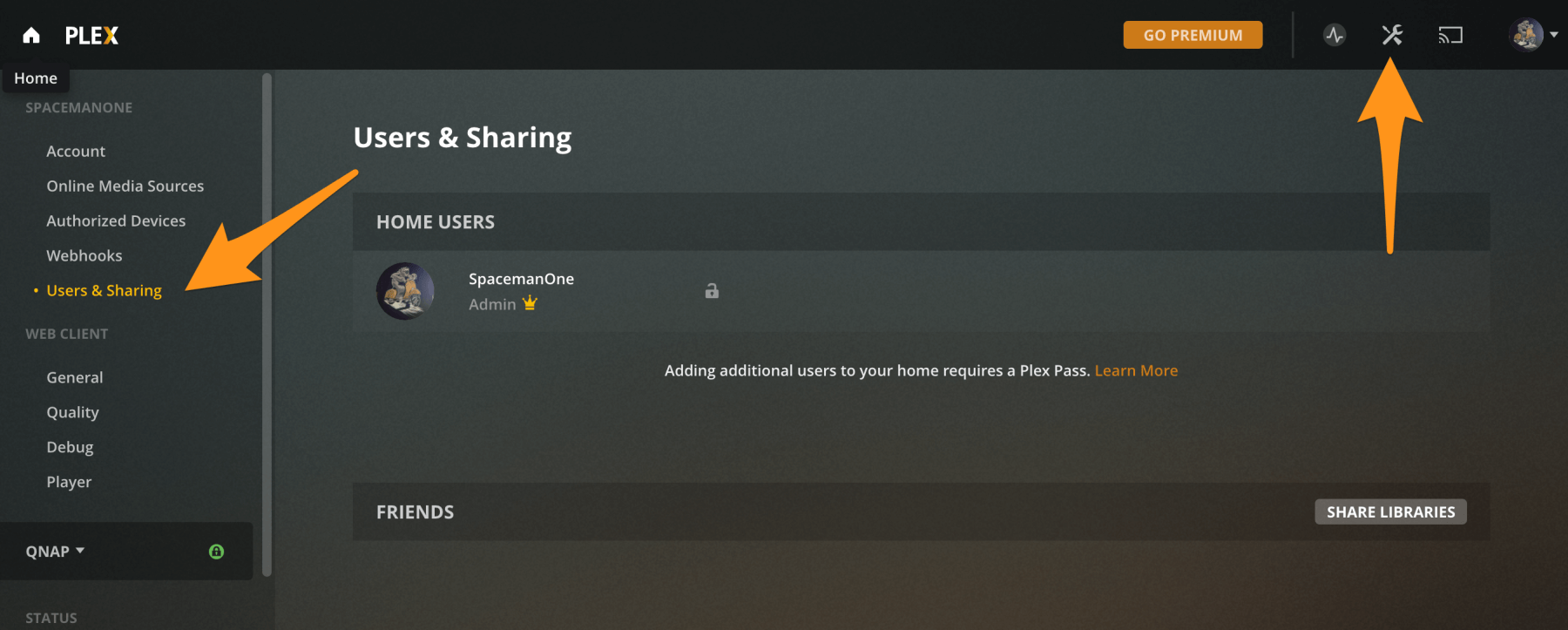
Task: Click the green secure-connection lock for QNAP
Action: click(x=216, y=552)
